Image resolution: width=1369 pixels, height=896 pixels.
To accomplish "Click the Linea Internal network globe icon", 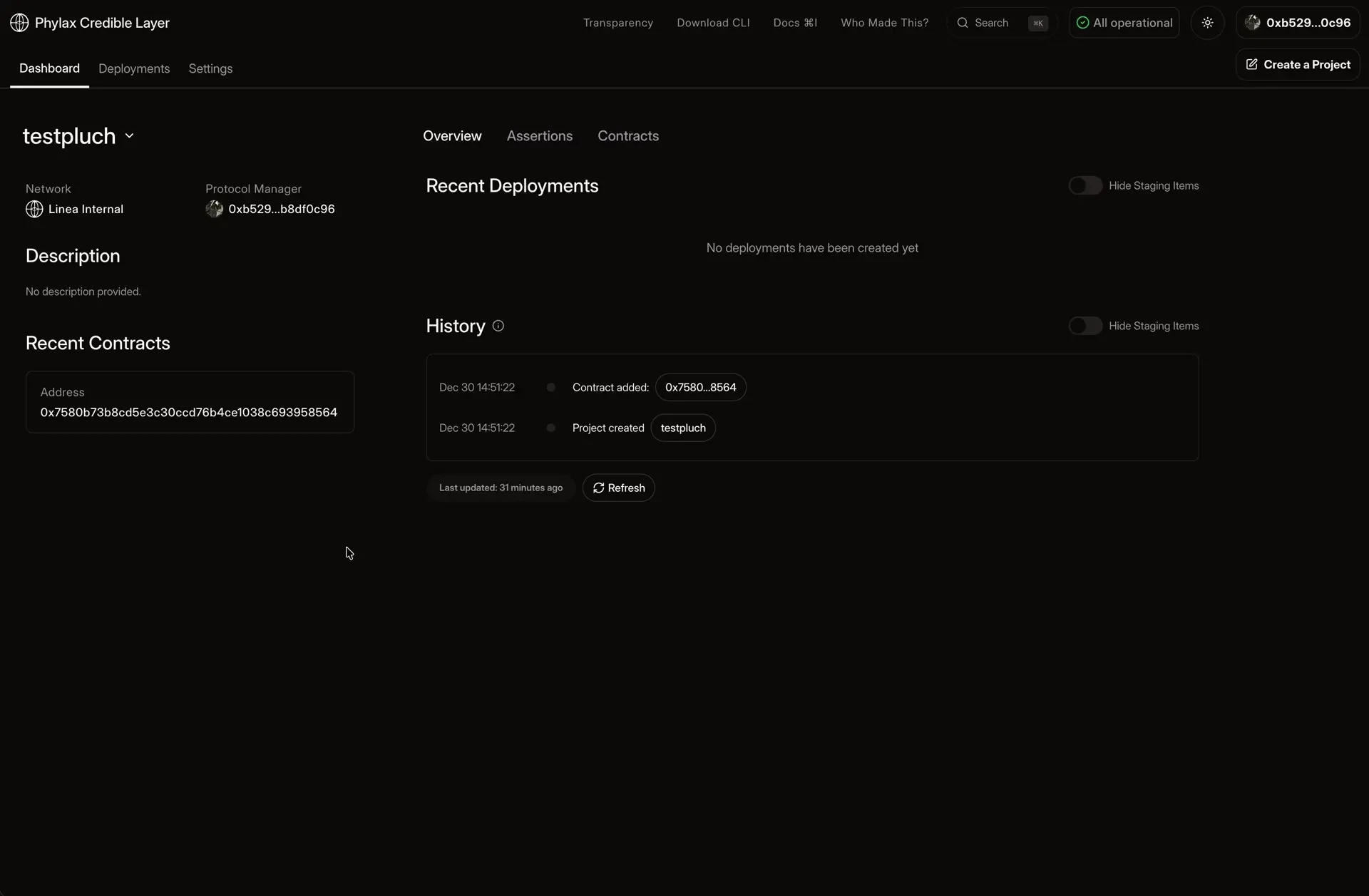I will [x=34, y=209].
